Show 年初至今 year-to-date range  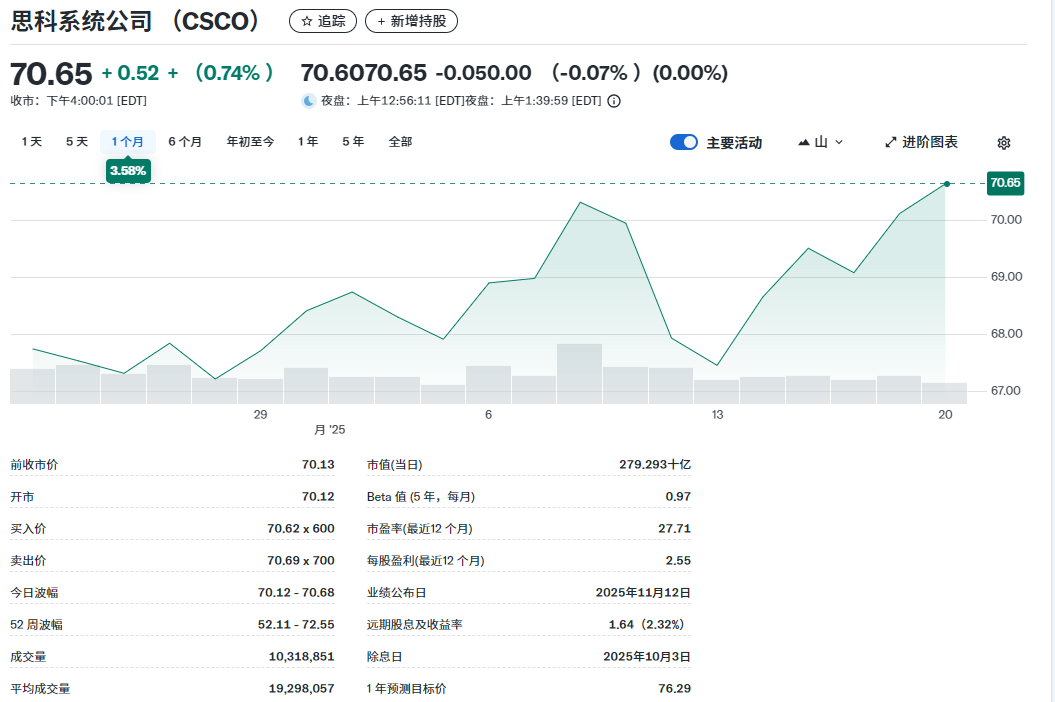[x=250, y=142]
